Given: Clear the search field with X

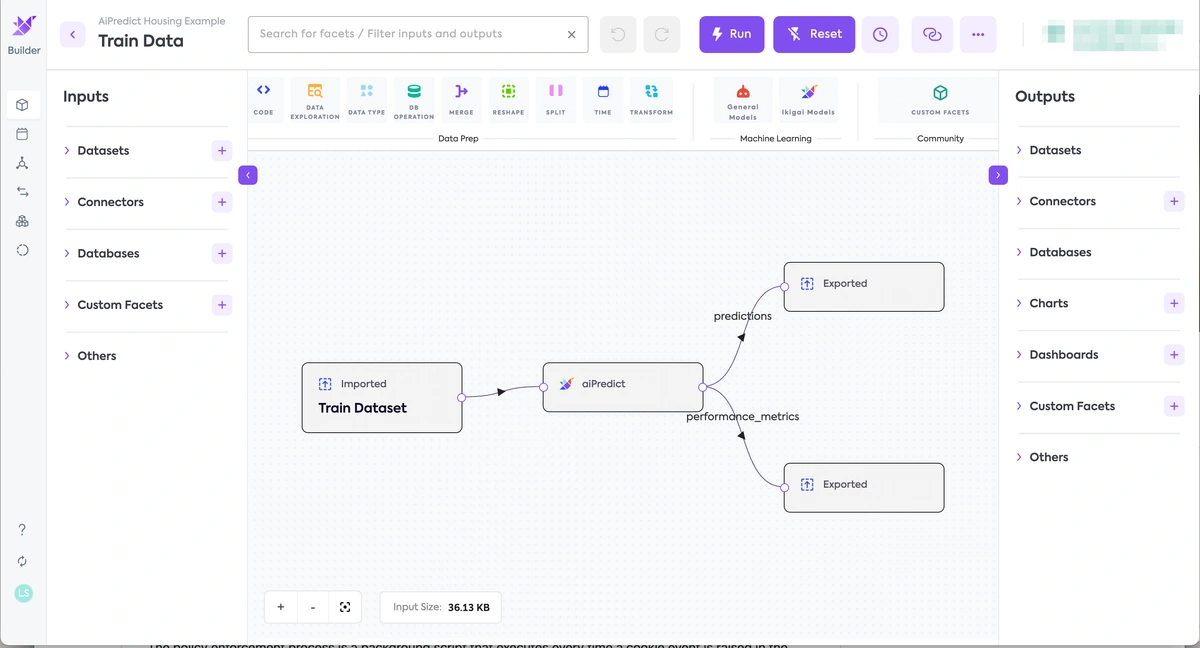Looking at the screenshot, I should pos(571,34).
